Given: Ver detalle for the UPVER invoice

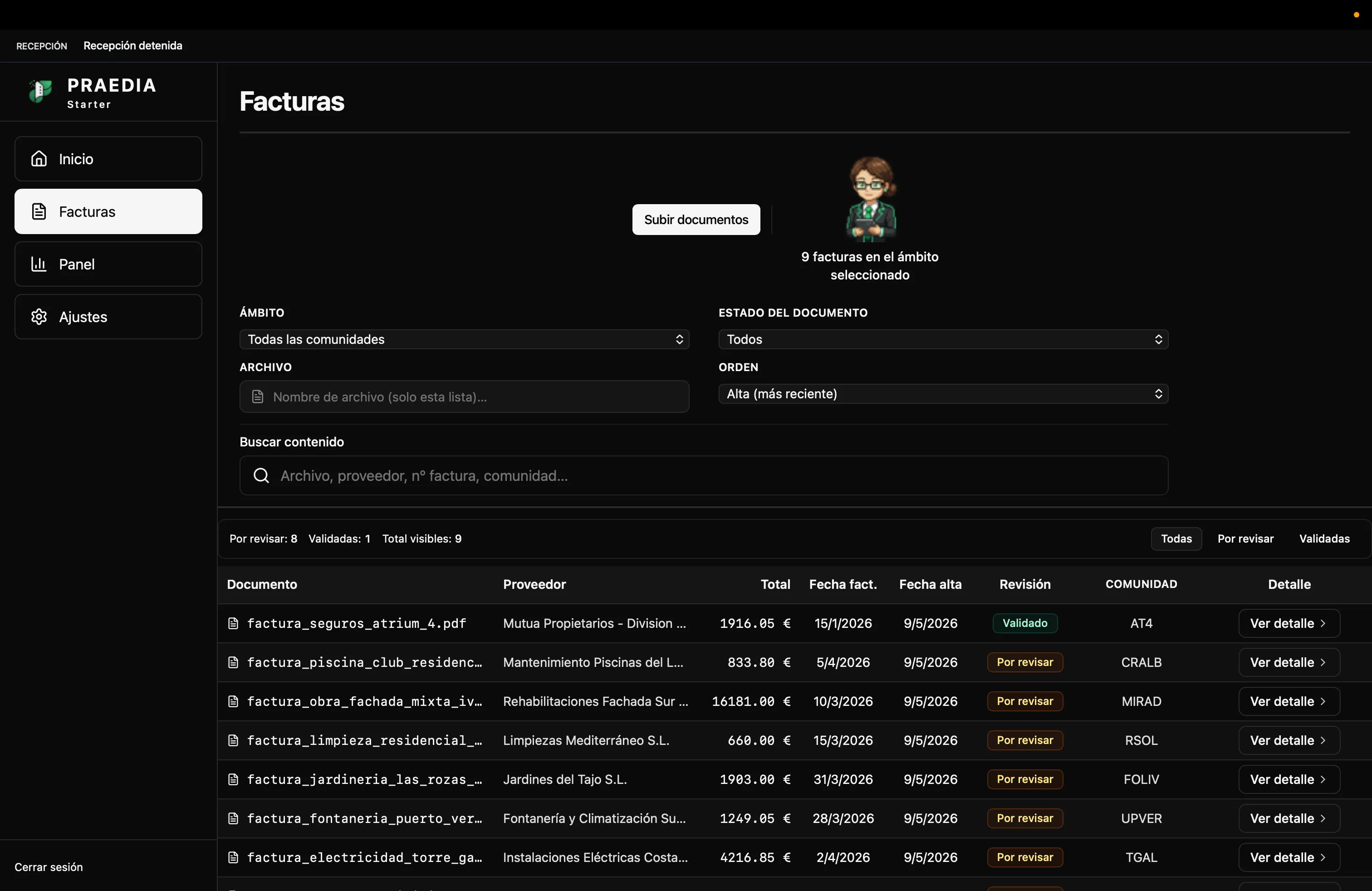Looking at the screenshot, I should coord(1289,818).
